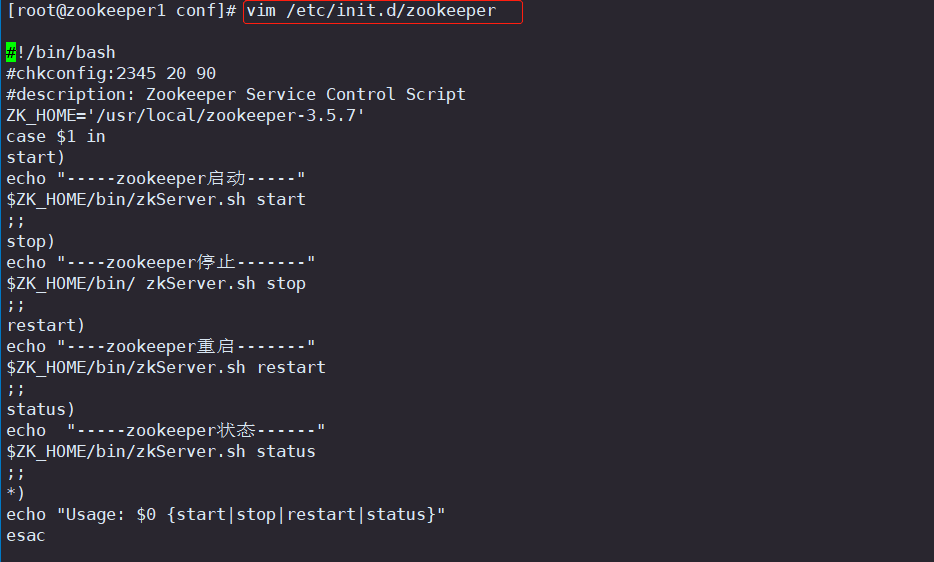Select the start) case label

tap(35, 157)
